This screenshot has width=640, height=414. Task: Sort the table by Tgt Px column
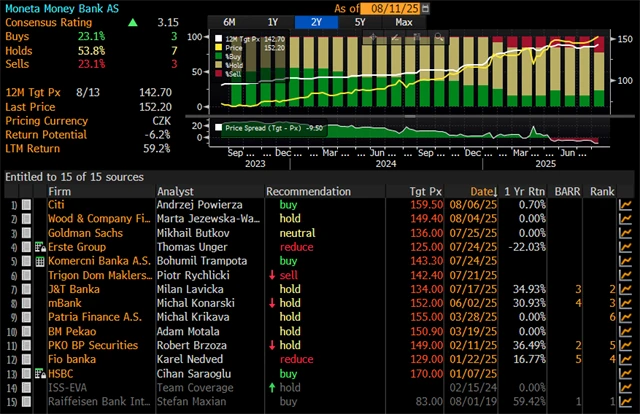click(425, 190)
